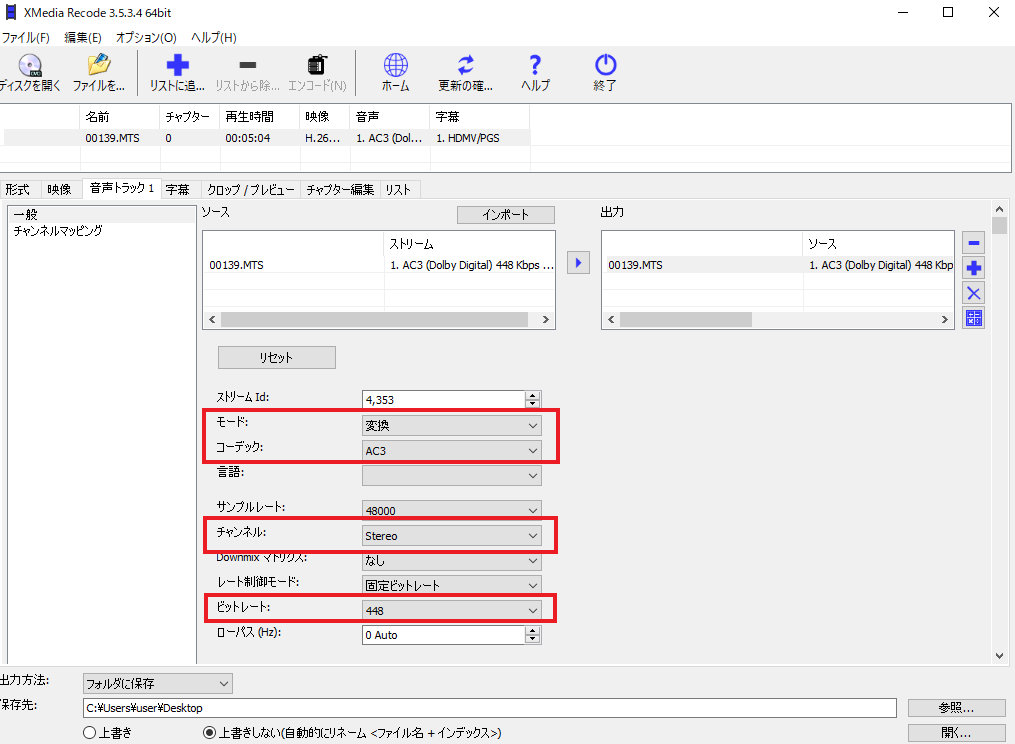The height and width of the screenshot is (744, 1015).
Task: Click XMedia Recode app icon in title bar
Action: point(11,12)
